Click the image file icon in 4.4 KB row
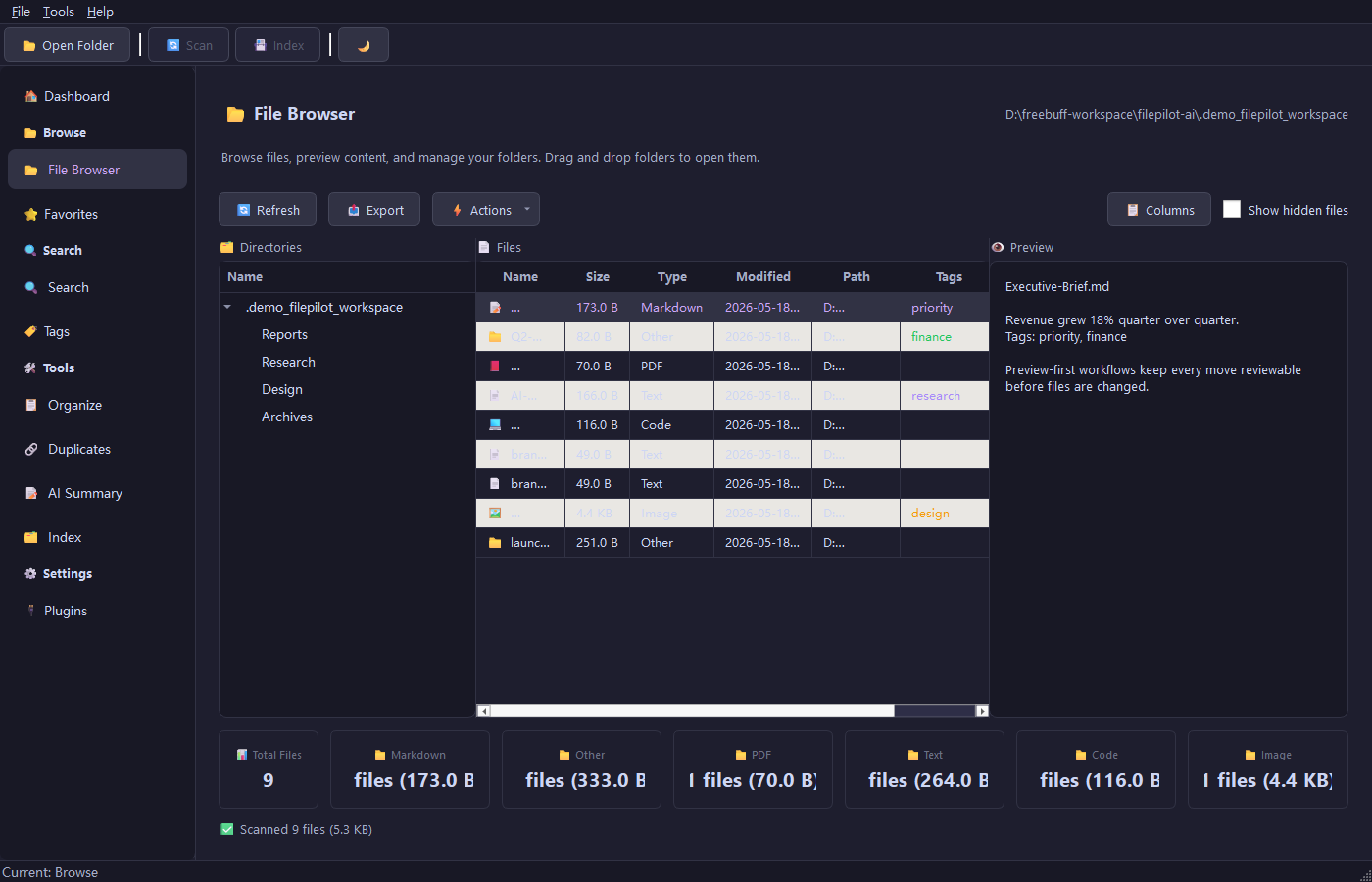 [x=495, y=514]
